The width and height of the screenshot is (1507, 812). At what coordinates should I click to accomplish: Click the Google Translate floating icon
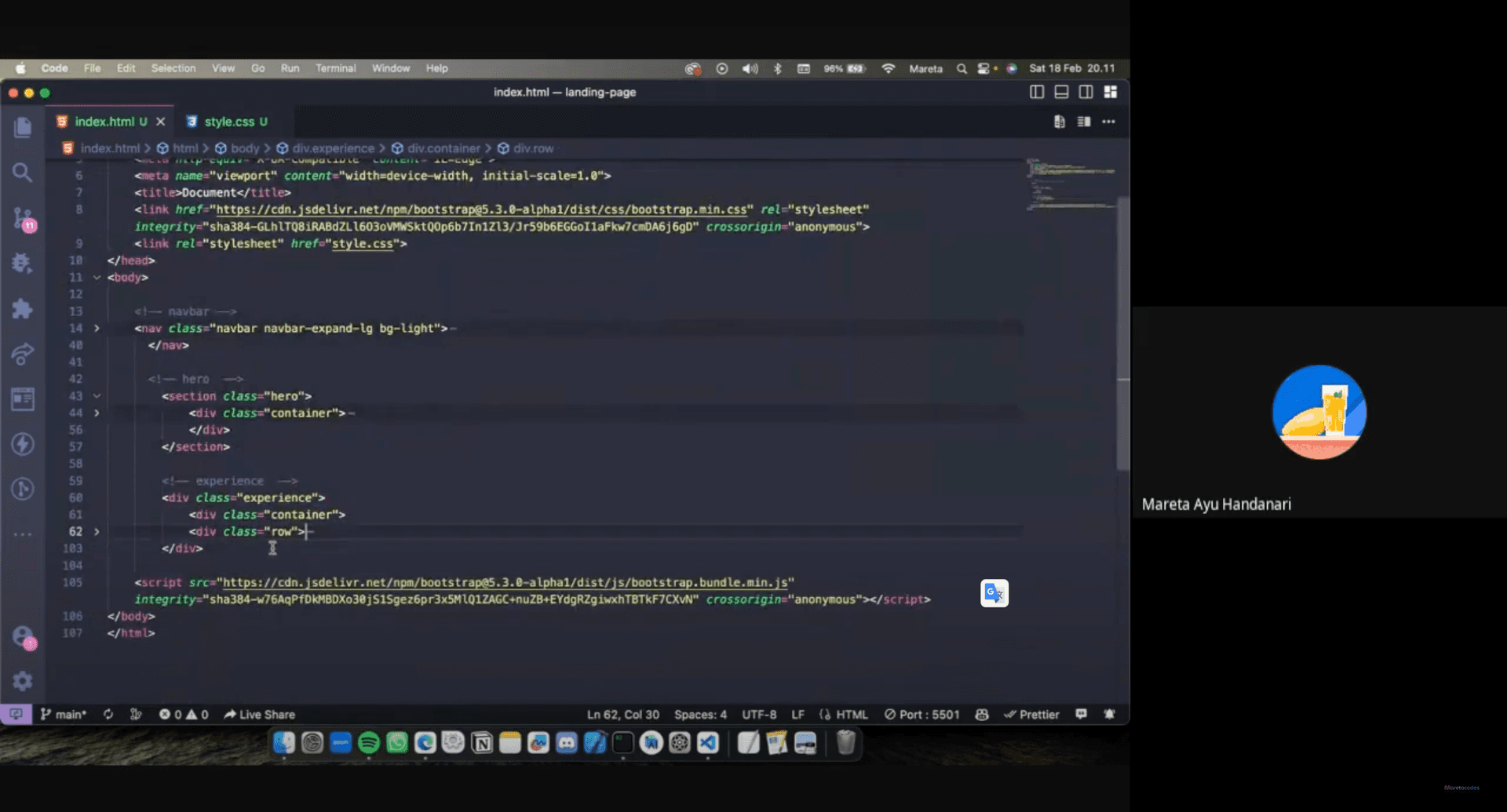coord(994,593)
